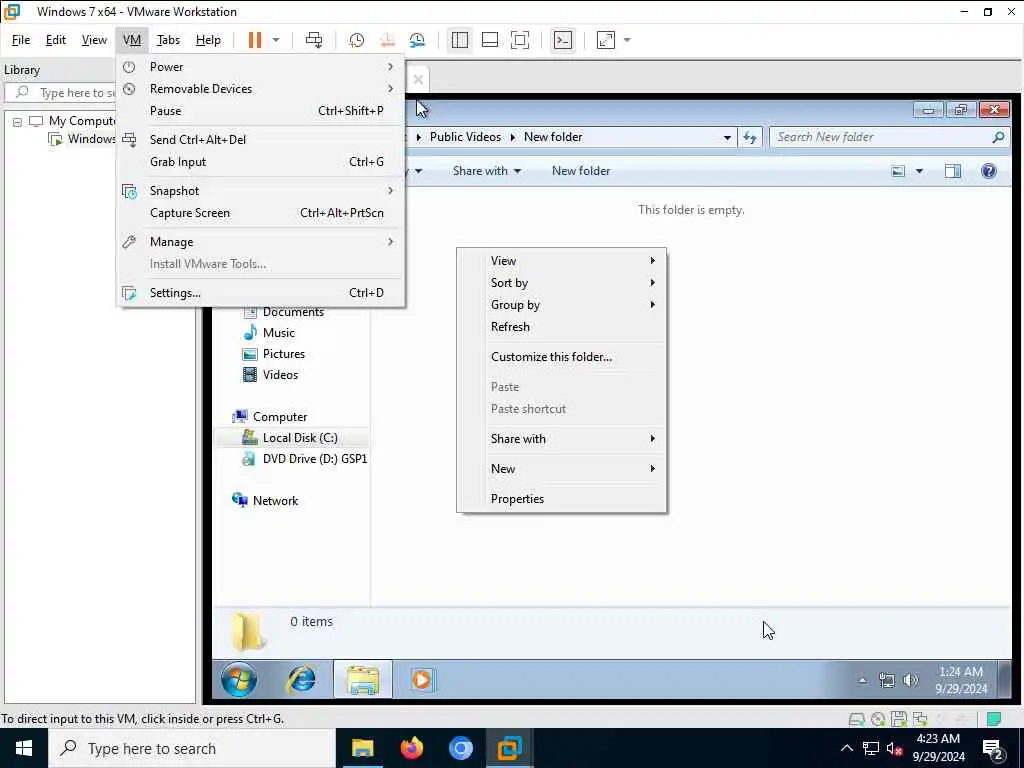The image size is (1024, 768).
Task: Enter full screen mode via toolbar icon
Action: [520, 40]
